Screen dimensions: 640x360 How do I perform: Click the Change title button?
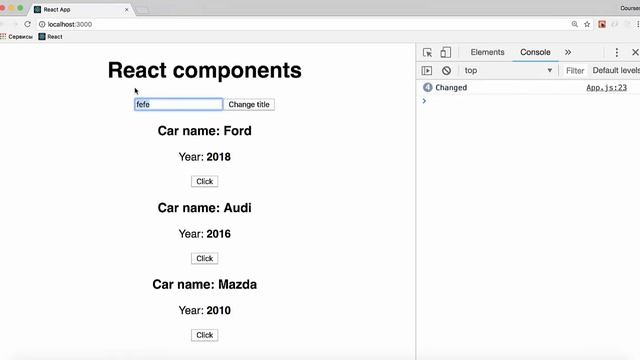(249, 104)
